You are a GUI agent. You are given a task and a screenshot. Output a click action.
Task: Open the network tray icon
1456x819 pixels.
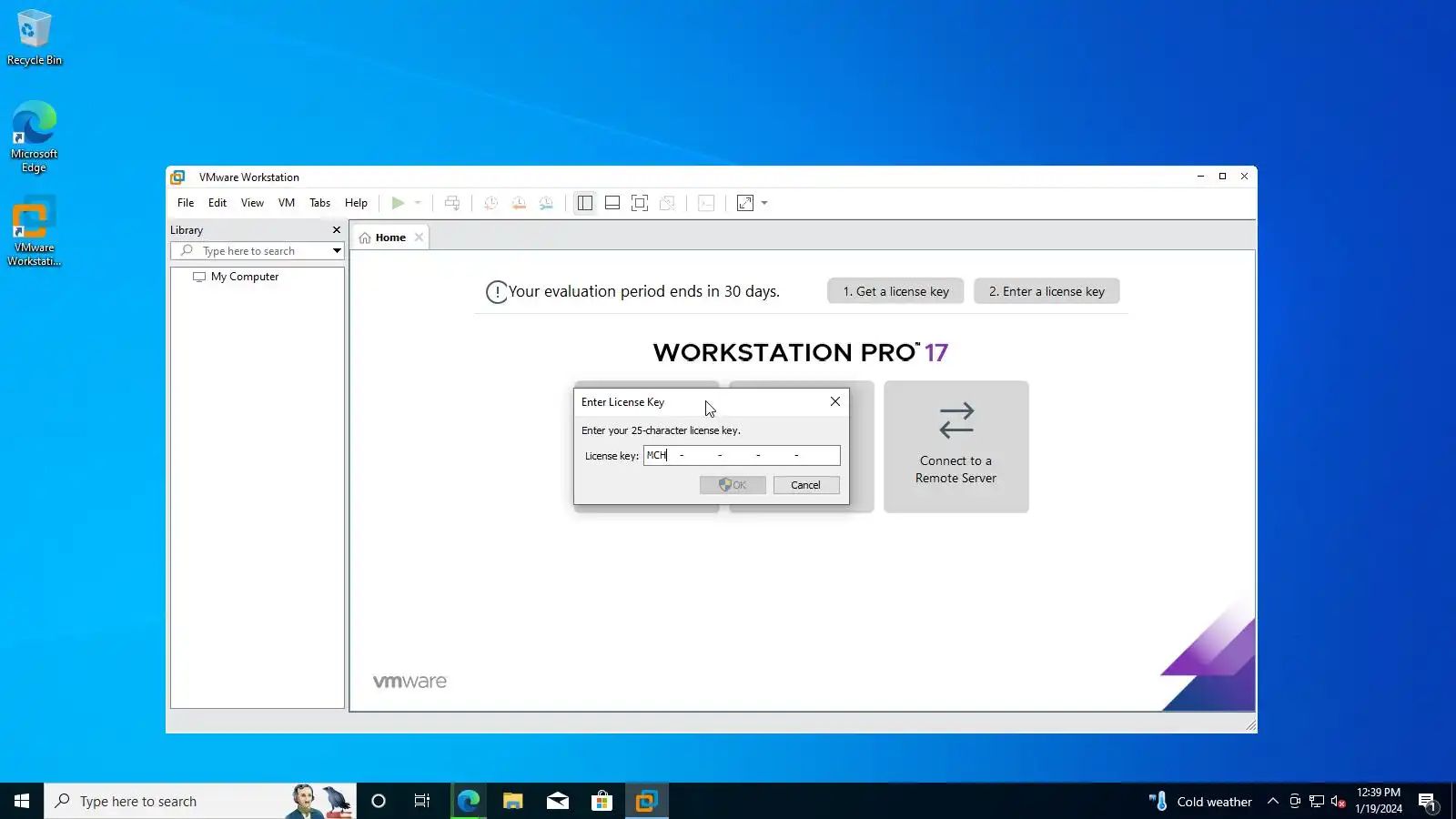[x=1317, y=801]
